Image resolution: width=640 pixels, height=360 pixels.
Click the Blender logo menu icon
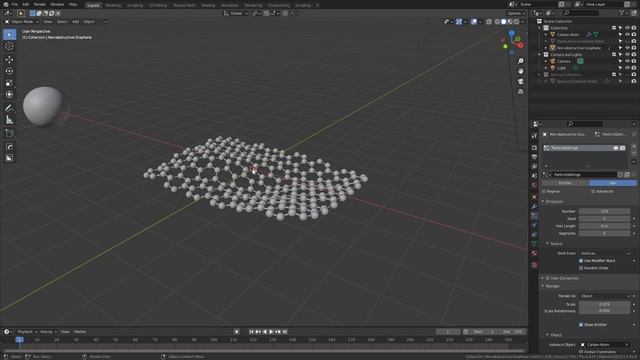(x=6, y=4)
